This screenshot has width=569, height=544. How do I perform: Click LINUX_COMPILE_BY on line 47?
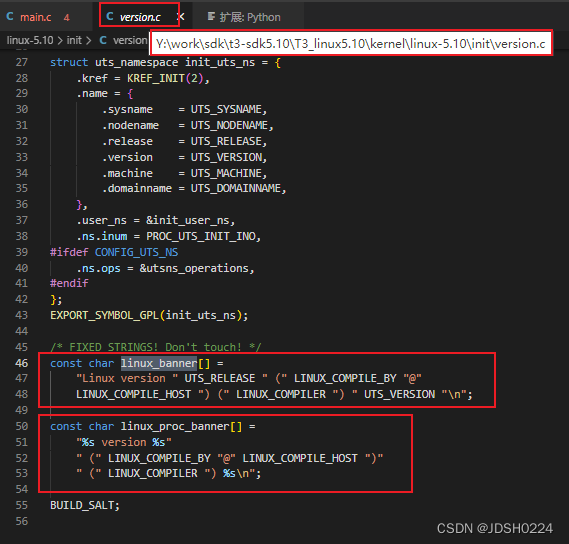coord(345,378)
